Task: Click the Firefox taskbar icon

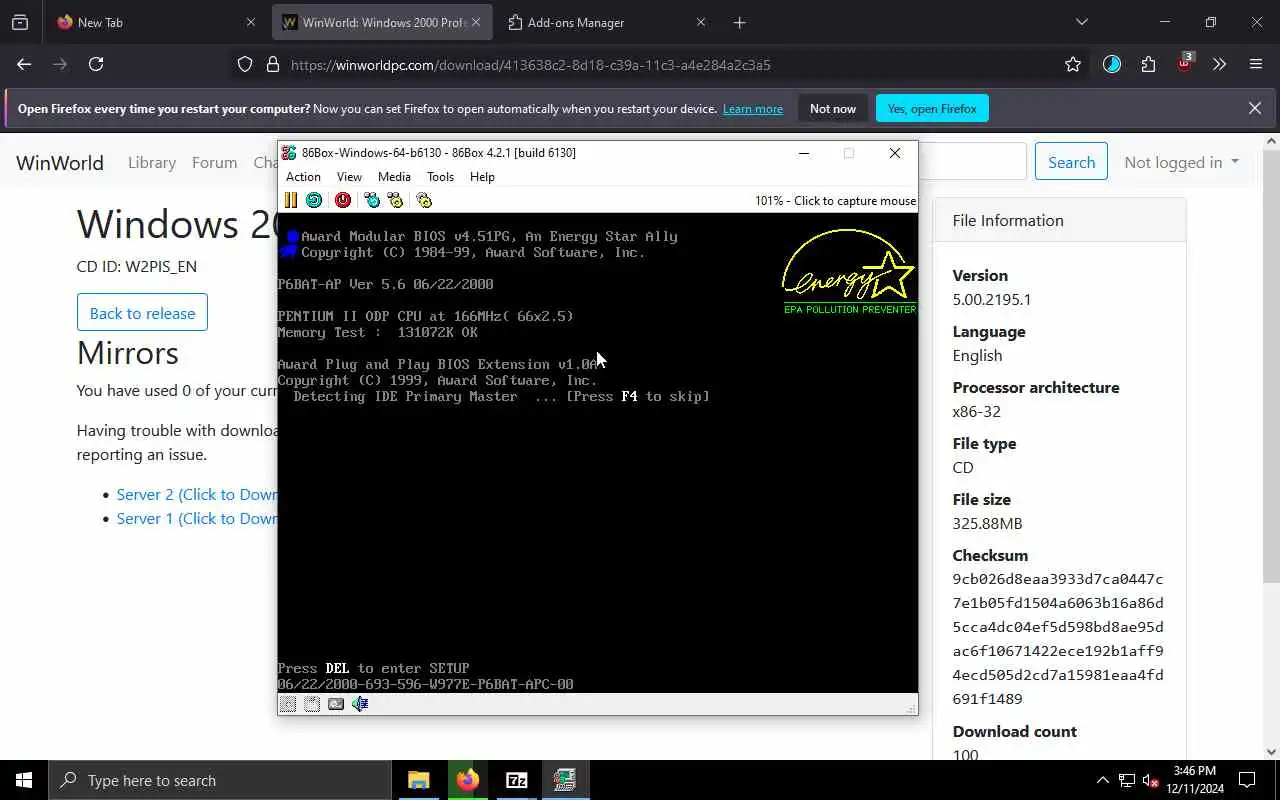Action: (468, 780)
